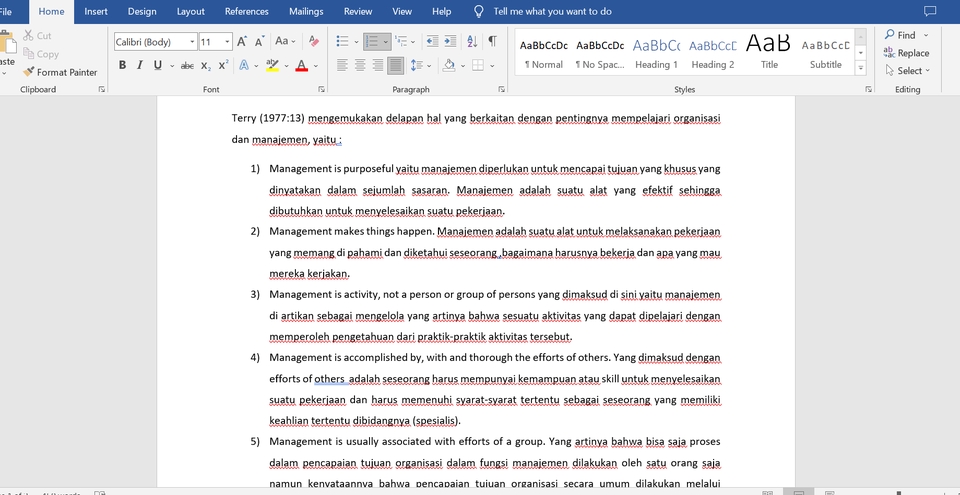
Task: Apply the Subtitle style
Action: (x=825, y=53)
